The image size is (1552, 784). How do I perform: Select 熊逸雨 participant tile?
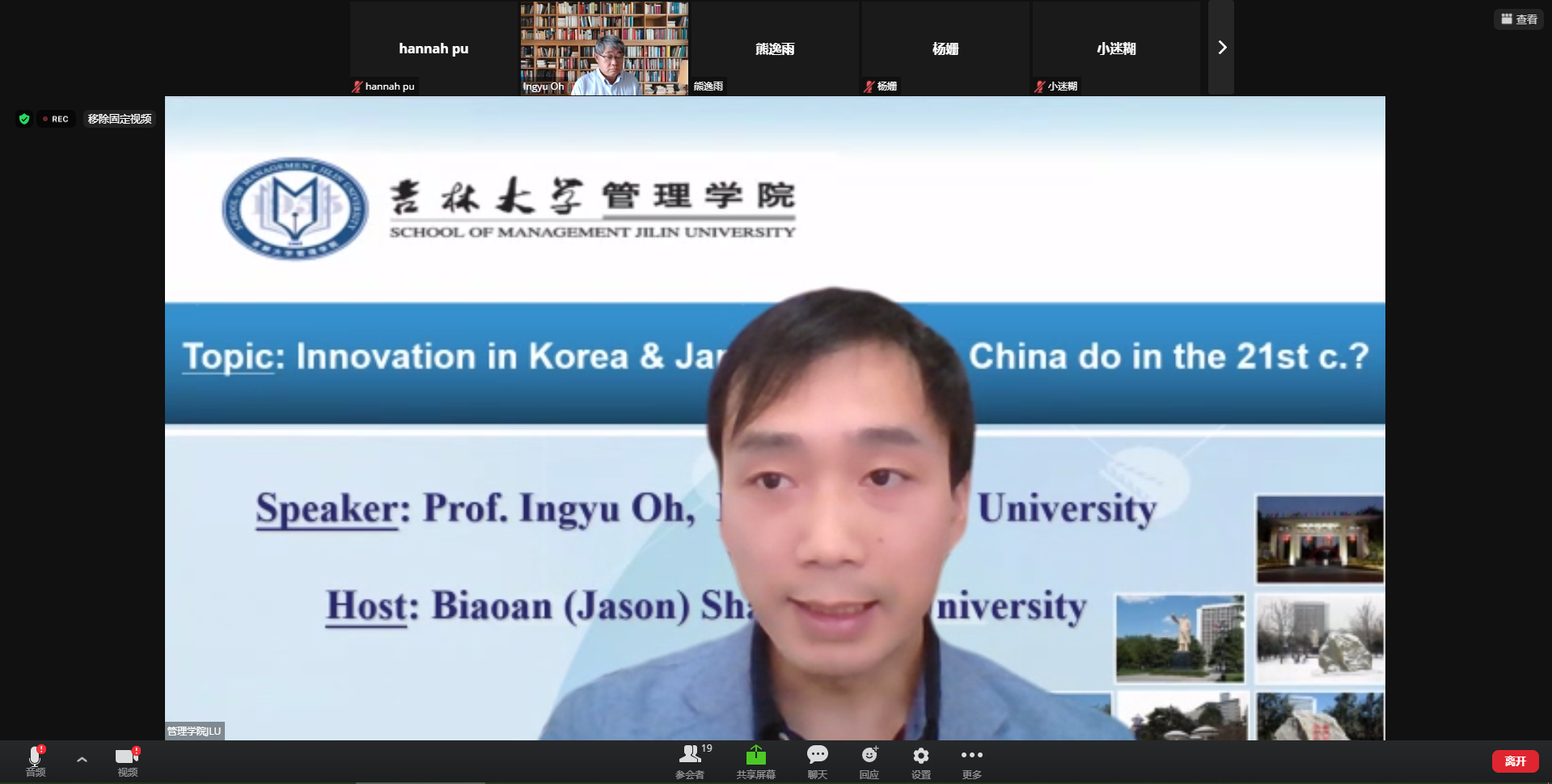pos(774,48)
